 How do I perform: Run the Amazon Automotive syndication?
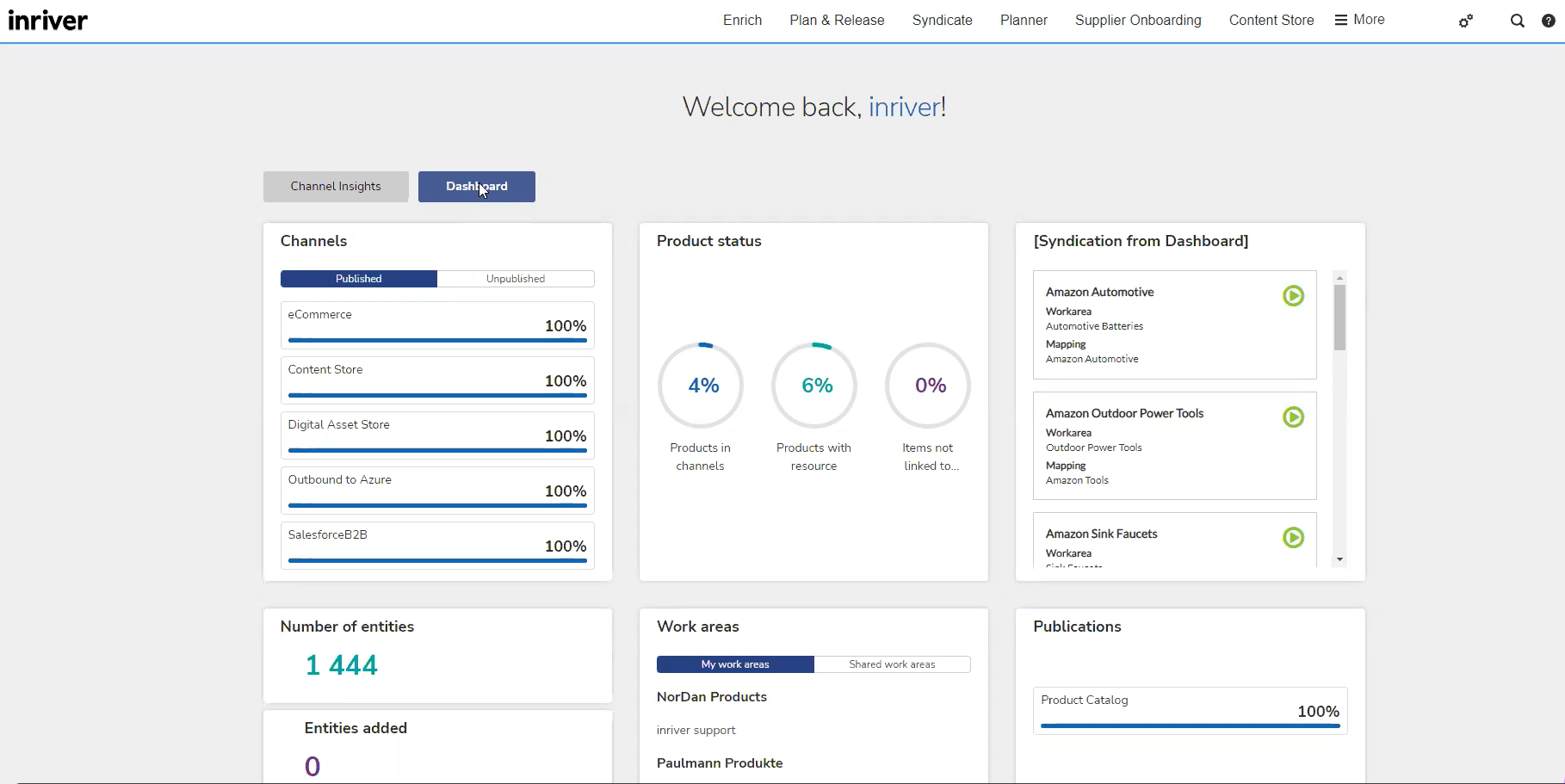pos(1293,296)
